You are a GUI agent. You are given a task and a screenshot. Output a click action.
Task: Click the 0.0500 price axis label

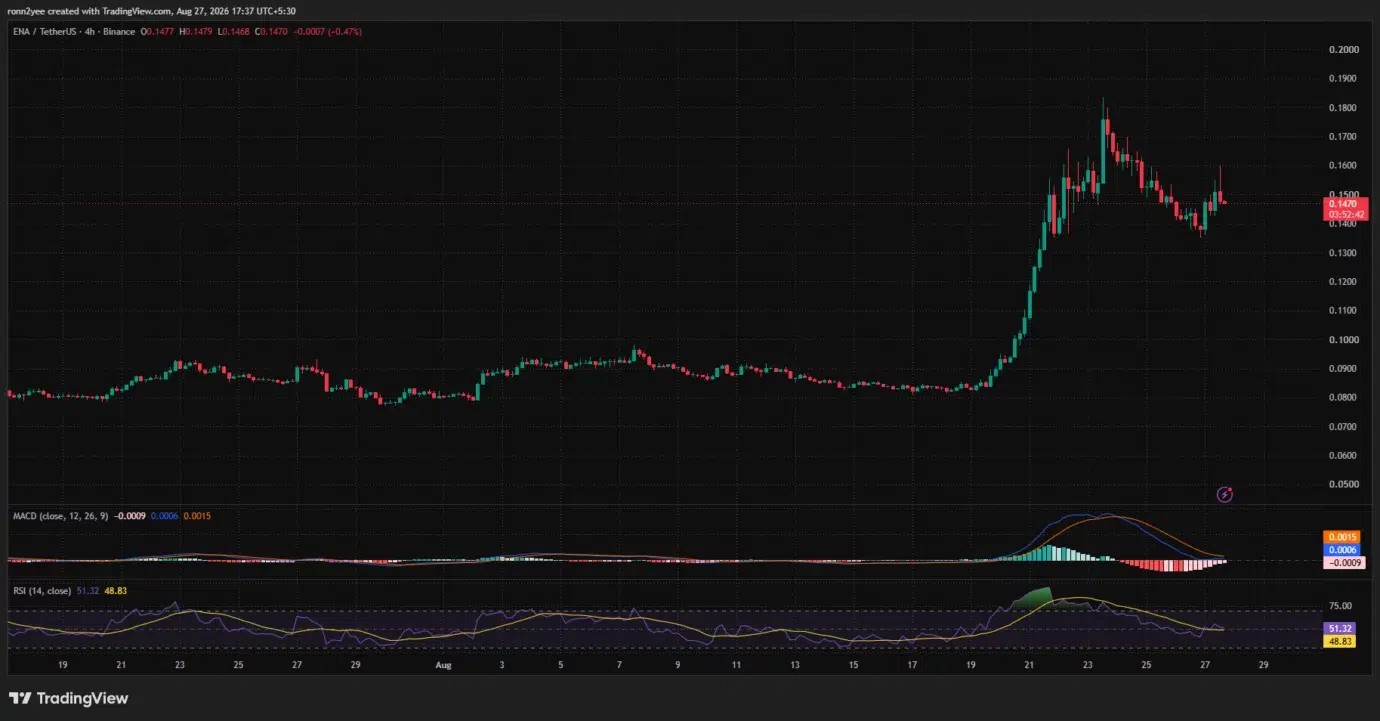click(x=1343, y=485)
